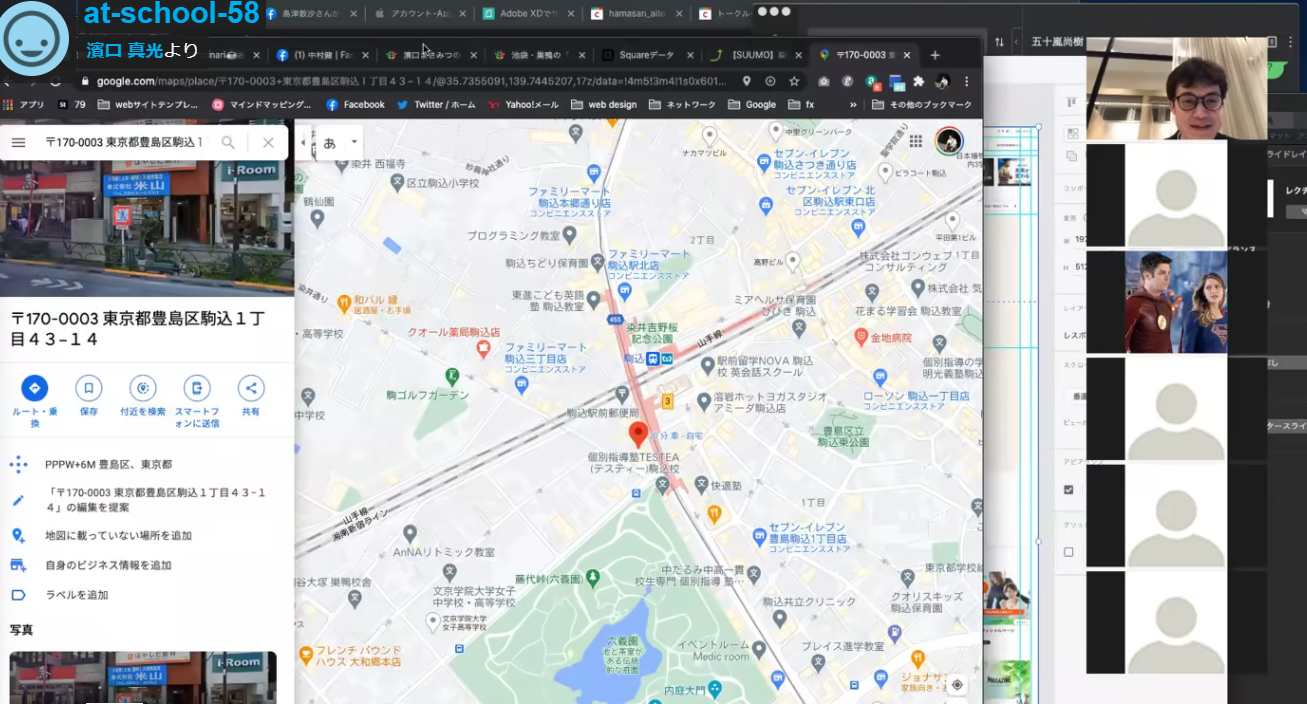Collapse the side panel with the small arrow
Screen dimensions: 1307x704
pyautogui.click(x=303, y=141)
